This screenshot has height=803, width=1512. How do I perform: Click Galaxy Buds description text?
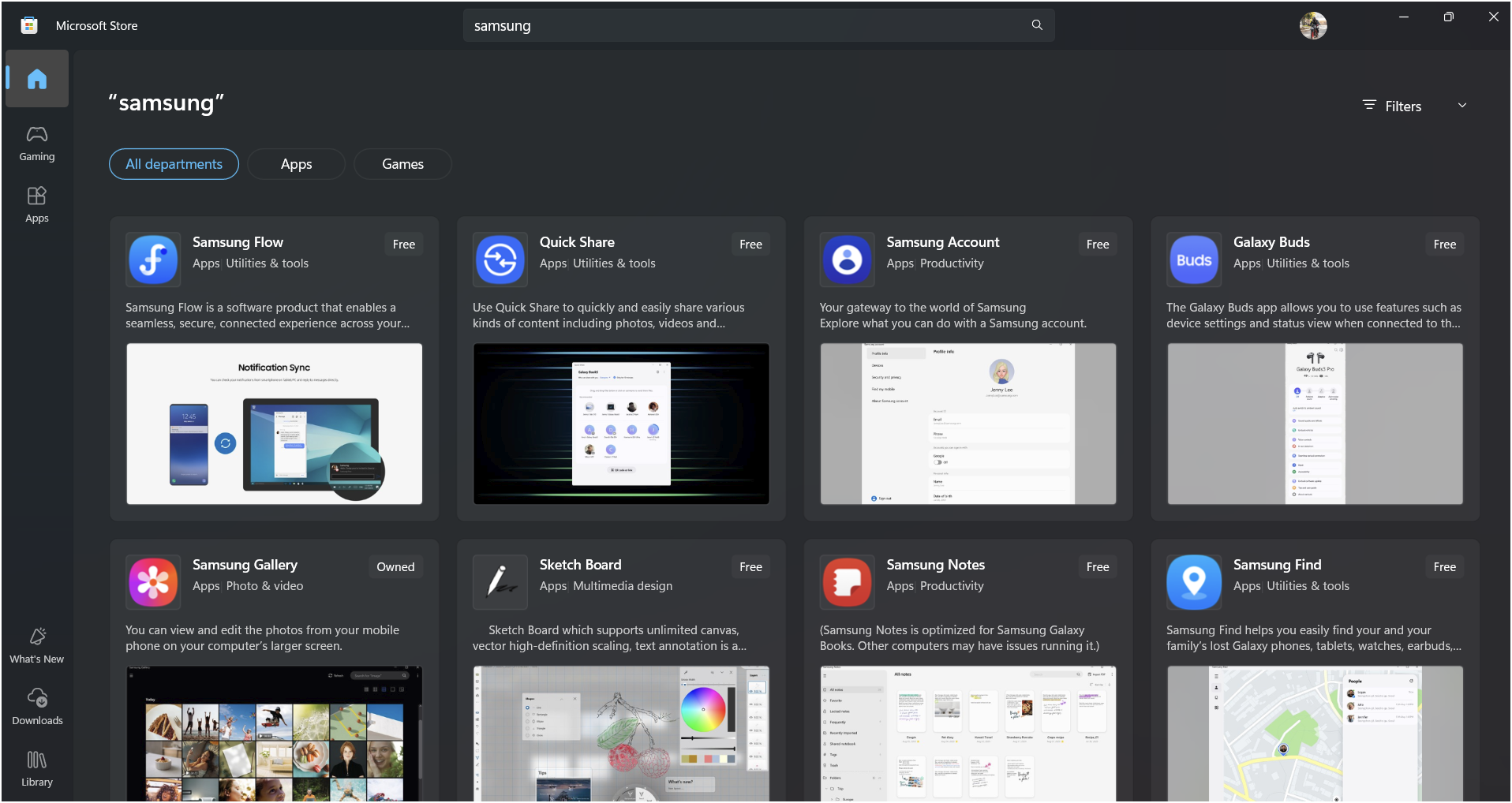click(1314, 316)
